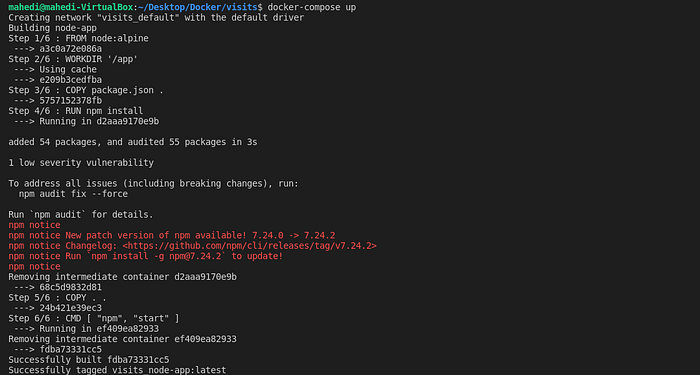Click the Successfully tagged visits_node-app:latest line
Viewport: 700px width, 375px height.
[x=117, y=370]
